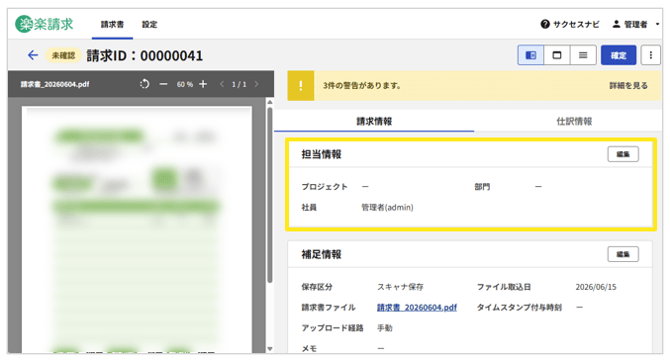Switch to the 仕訳情報 tab
Screen dimensions: 670x361
[x=574, y=121]
